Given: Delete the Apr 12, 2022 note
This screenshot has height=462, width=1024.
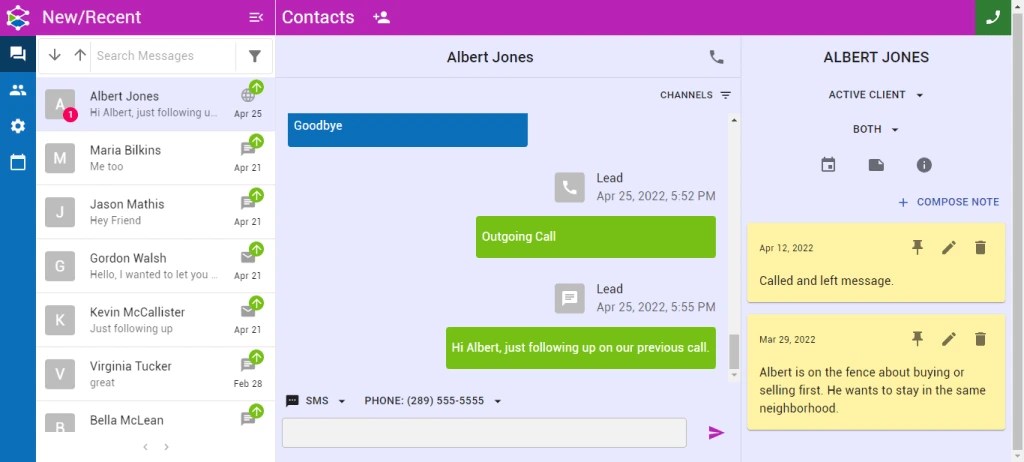Looking at the screenshot, I should (980, 248).
